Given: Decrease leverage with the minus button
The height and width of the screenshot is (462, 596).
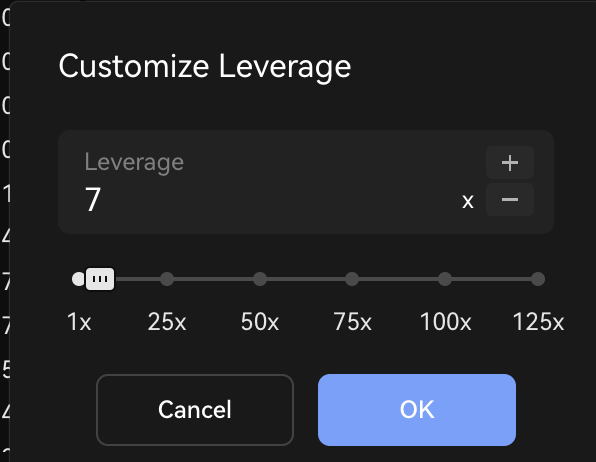Looking at the screenshot, I should [x=510, y=200].
